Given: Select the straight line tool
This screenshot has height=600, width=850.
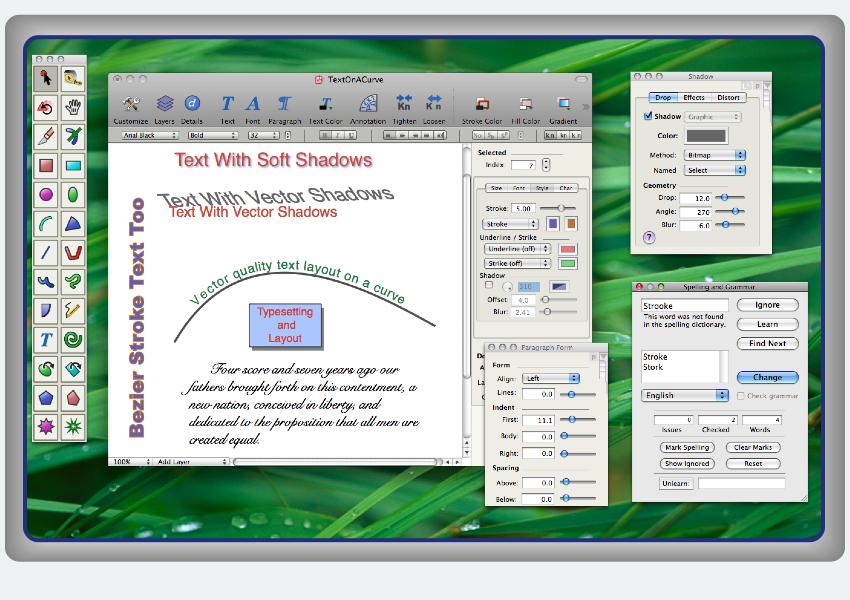Looking at the screenshot, I should click(46, 252).
